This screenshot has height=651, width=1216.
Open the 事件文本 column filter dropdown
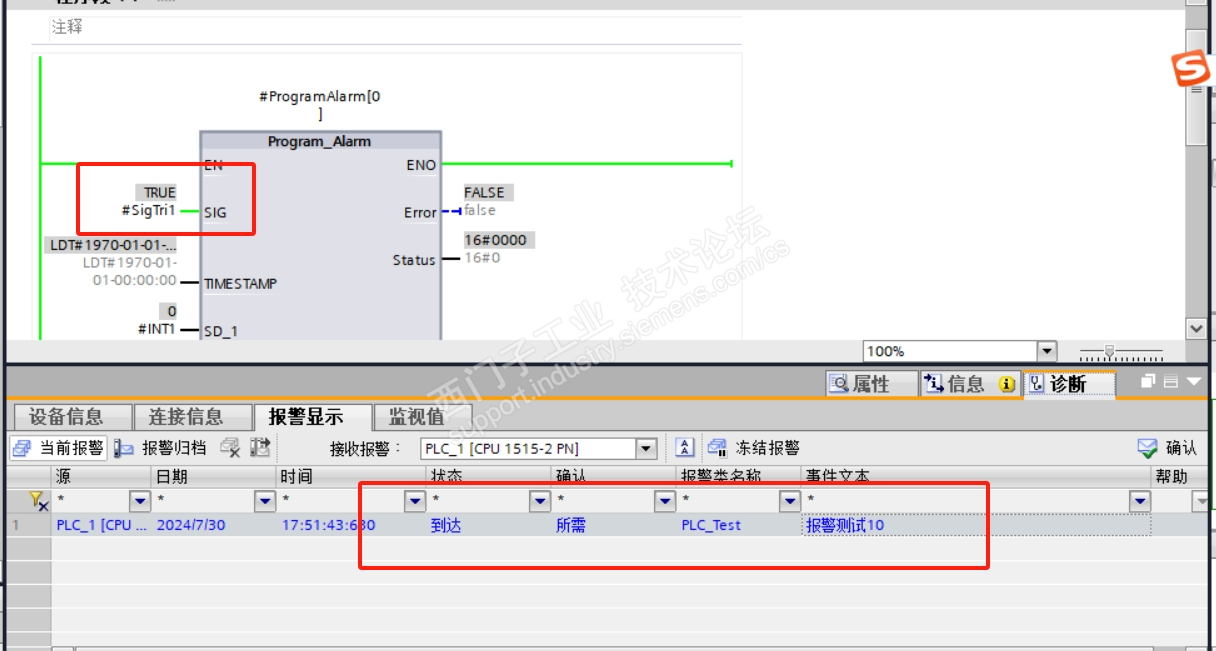click(1139, 500)
